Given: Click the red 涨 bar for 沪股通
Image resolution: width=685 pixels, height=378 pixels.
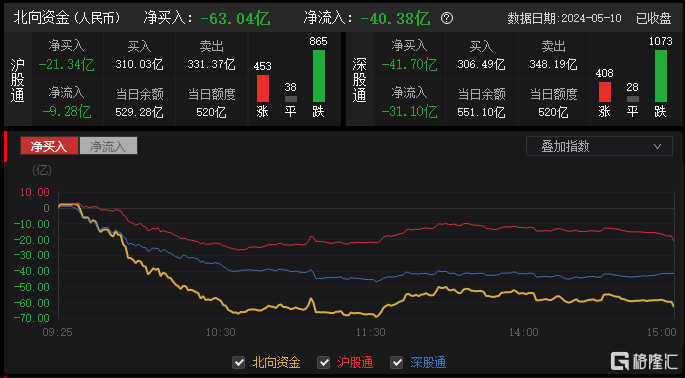Looking at the screenshot, I should 263,88.
